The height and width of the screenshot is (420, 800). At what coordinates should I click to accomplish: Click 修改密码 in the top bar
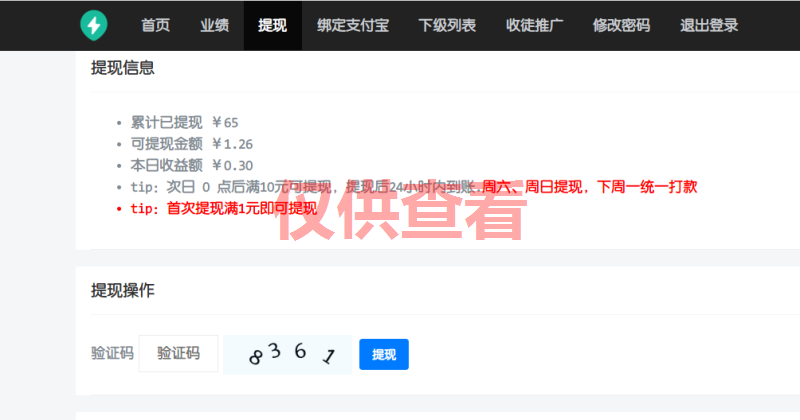click(x=622, y=26)
